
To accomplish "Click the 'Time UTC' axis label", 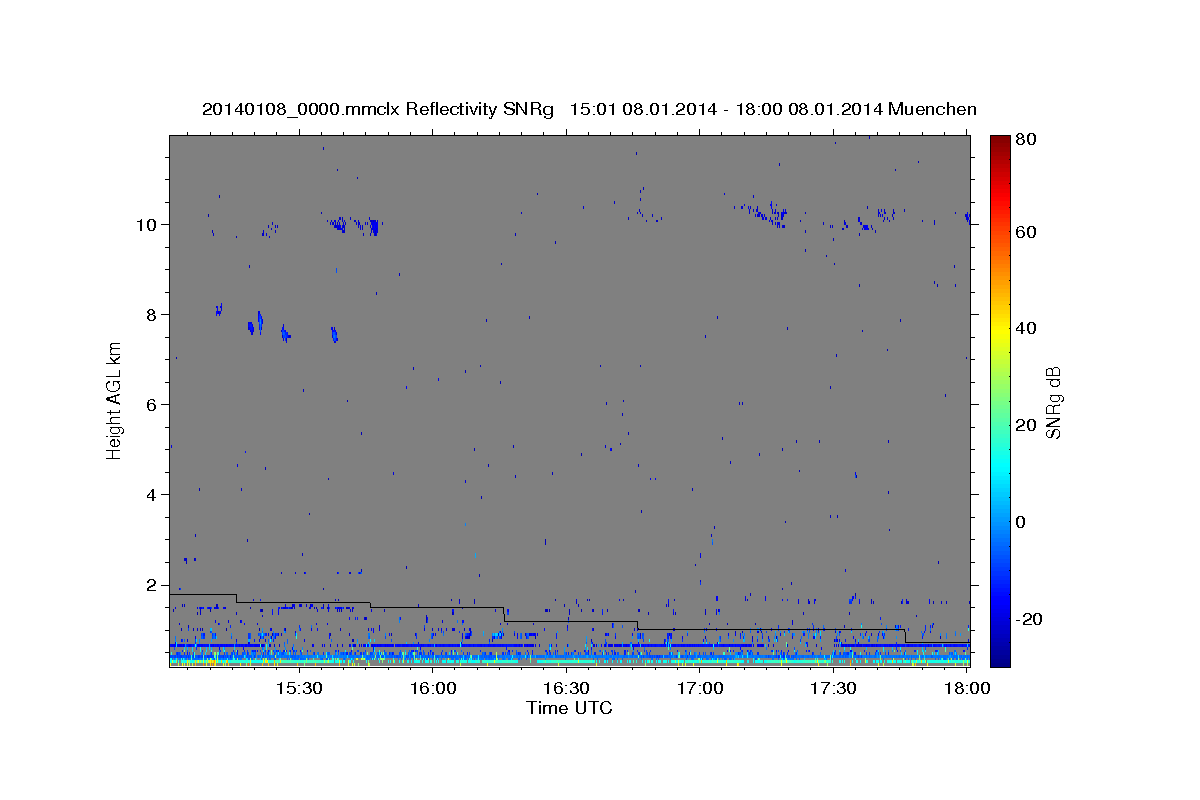I will [569, 708].
